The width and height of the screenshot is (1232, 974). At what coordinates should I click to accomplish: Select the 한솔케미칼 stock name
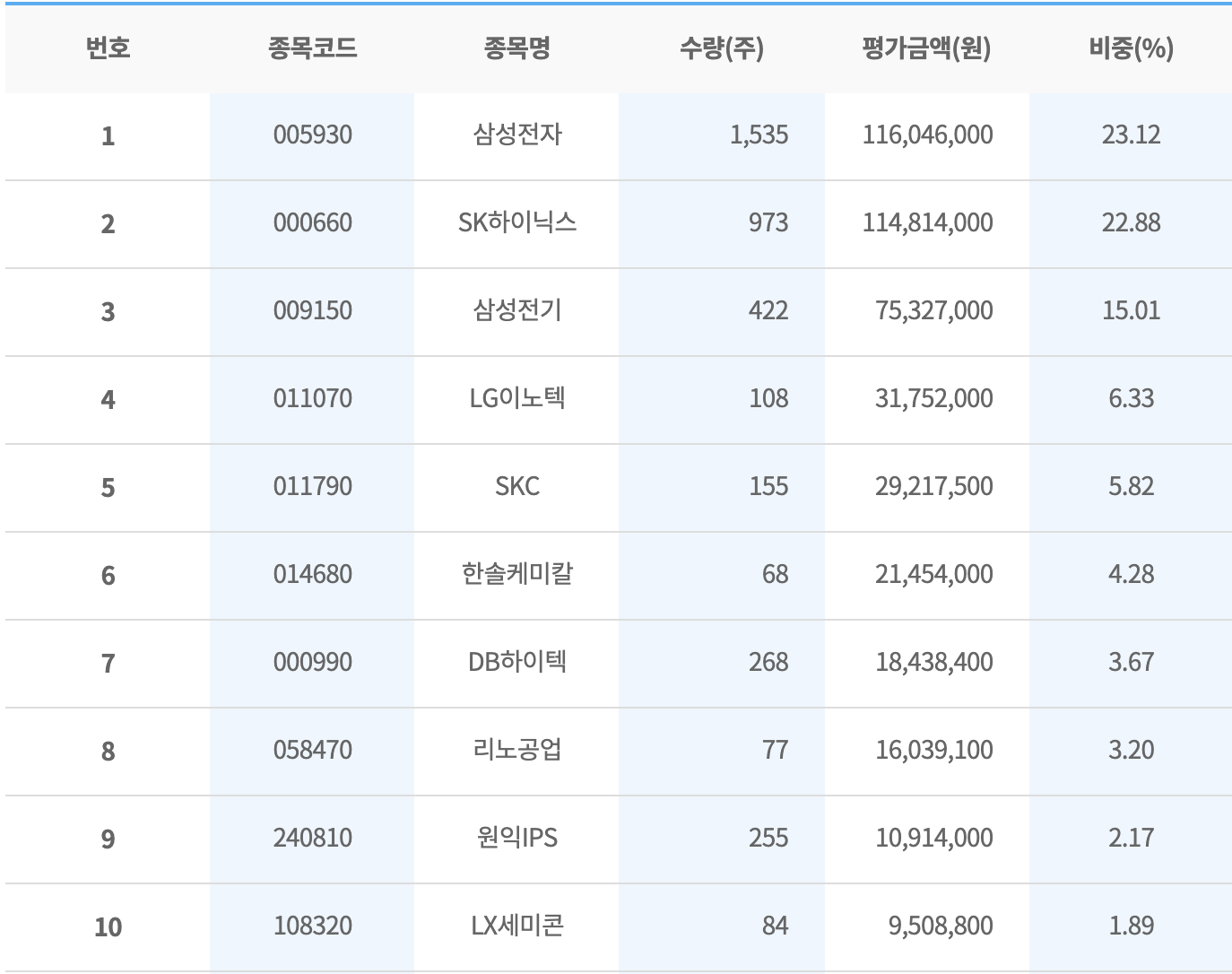(x=517, y=574)
